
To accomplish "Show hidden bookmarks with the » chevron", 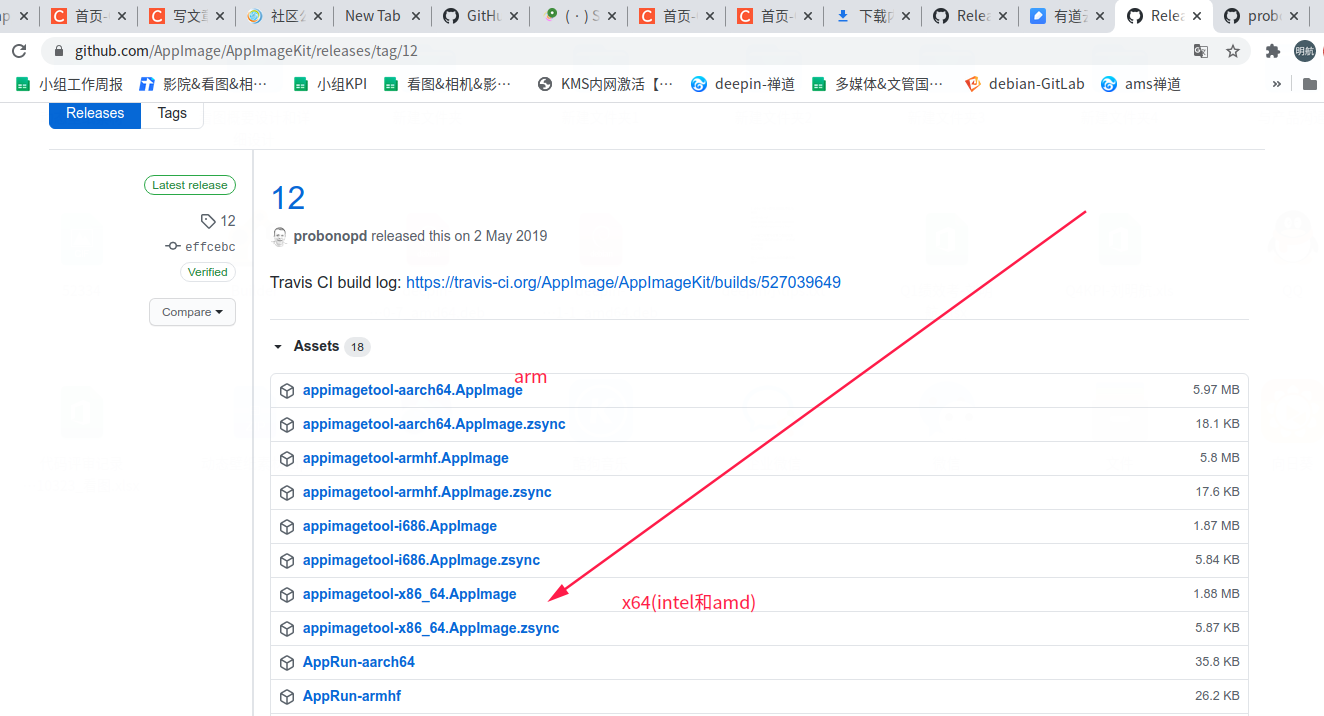I will pos(1277,84).
